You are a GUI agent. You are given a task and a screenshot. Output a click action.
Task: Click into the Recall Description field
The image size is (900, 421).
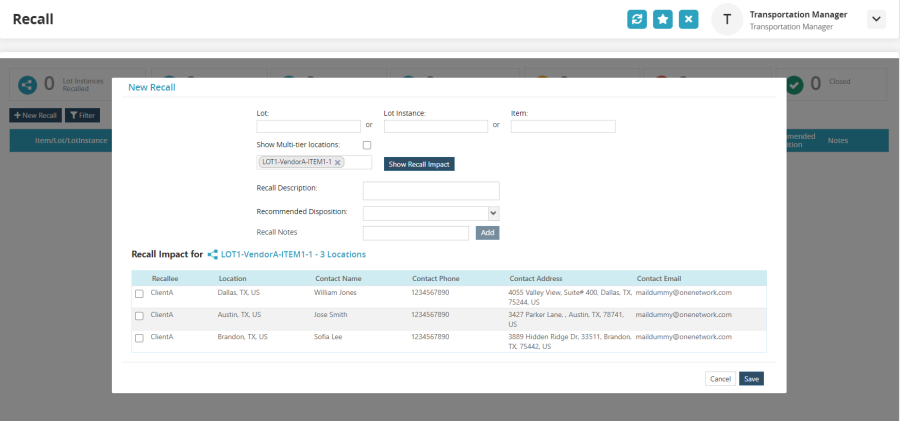point(430,190)
